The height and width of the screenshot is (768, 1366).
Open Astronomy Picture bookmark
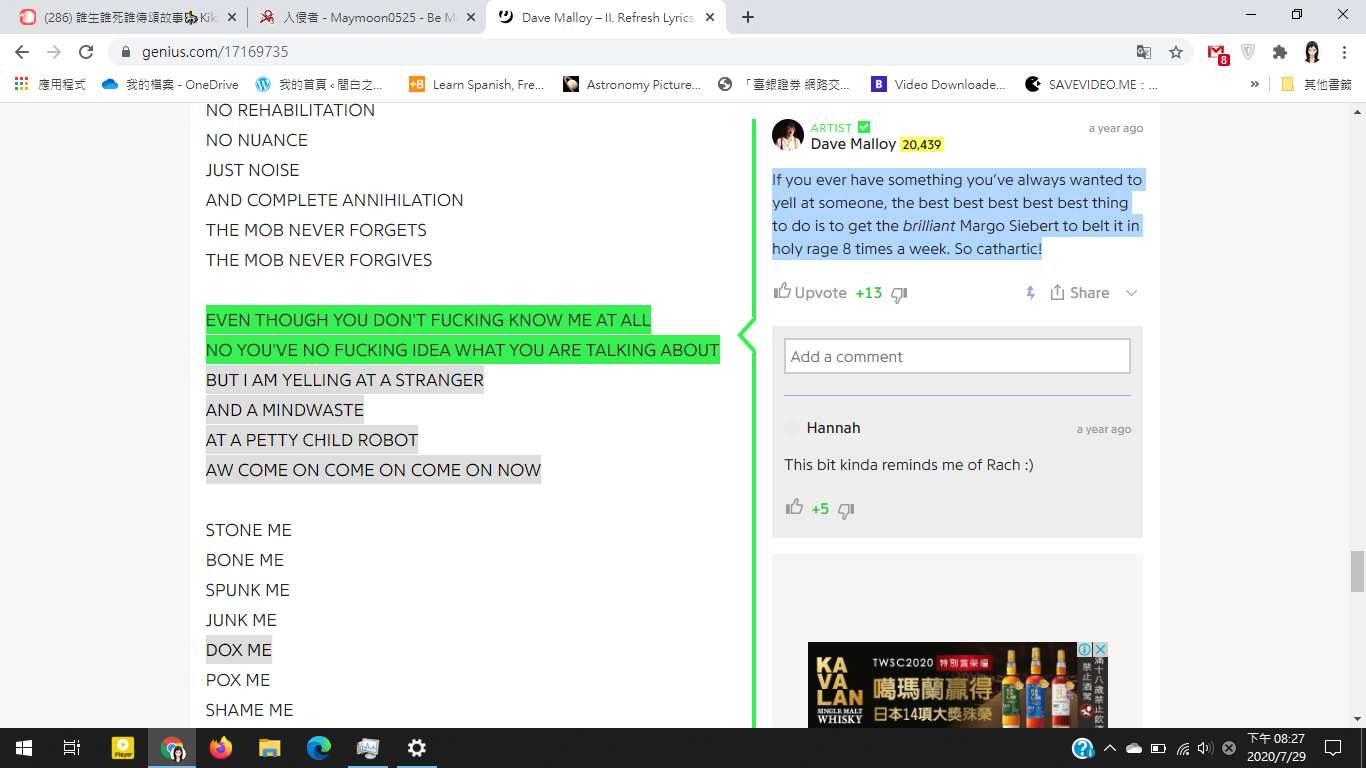(x=632, y=85)
